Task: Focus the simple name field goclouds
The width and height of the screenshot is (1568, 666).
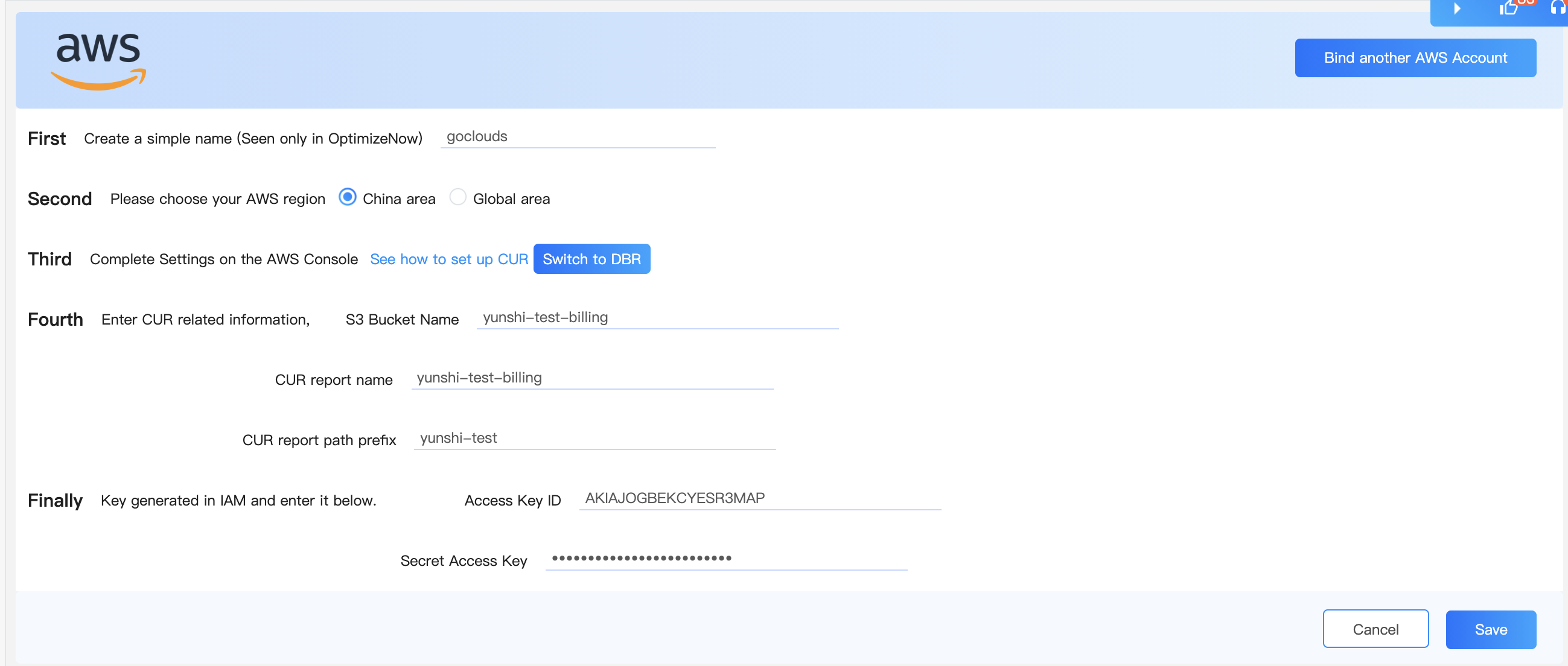Action: pos(577,137)
